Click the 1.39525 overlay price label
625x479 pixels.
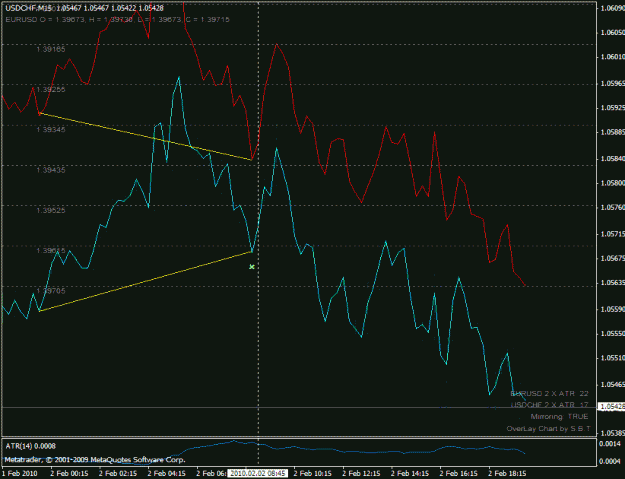point(51,210)
